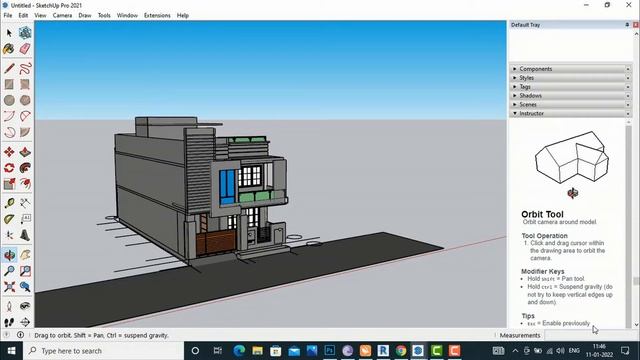
Task: Select the Pie tool
Action: [x=25, y=132]
